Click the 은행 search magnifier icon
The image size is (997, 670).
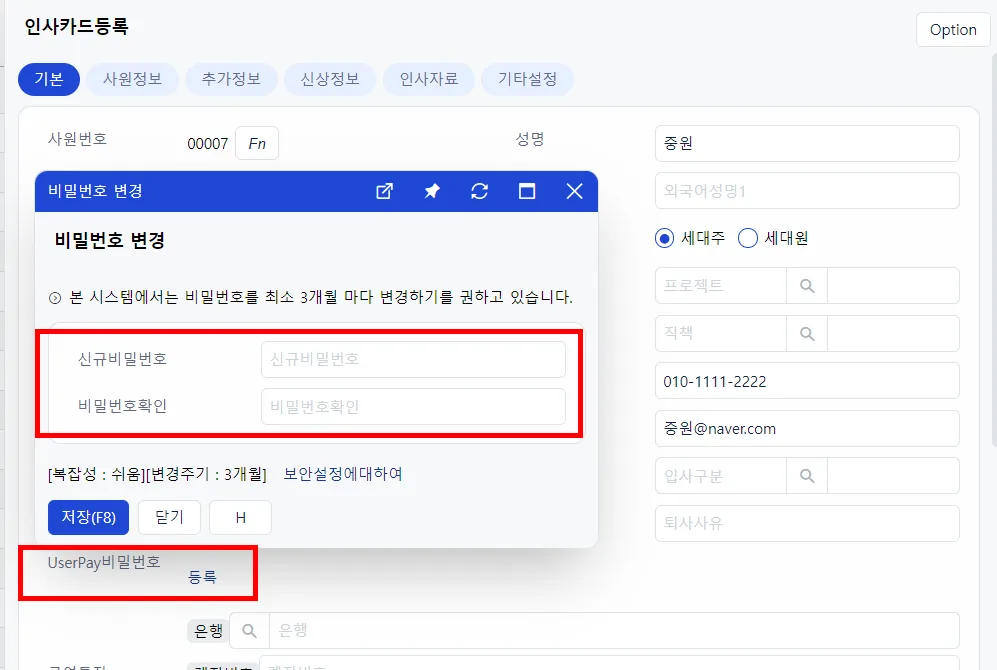click(x=249, y=631)
